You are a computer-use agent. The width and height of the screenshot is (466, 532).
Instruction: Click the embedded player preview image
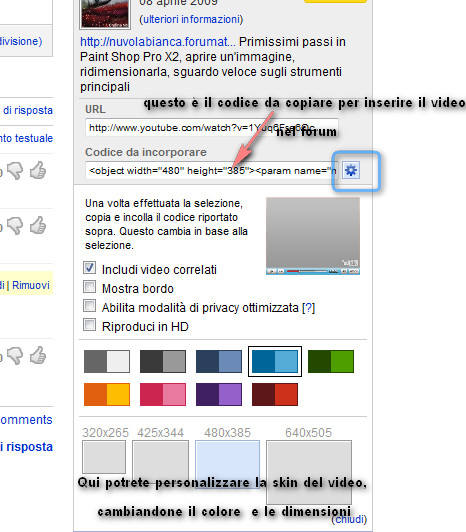click(x=313, y=236)
